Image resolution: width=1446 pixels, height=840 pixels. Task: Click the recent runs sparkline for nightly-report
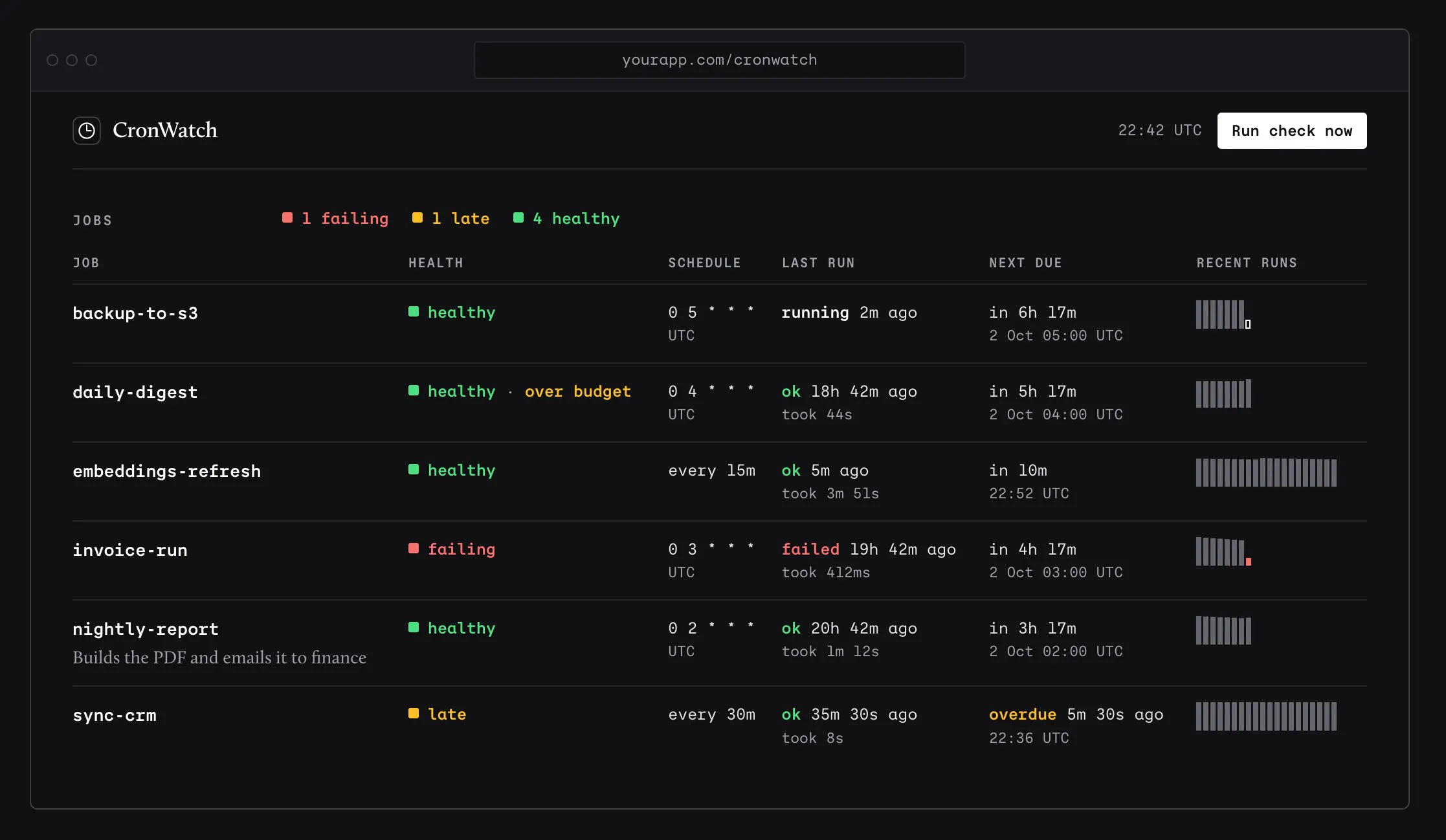(1223, 630)
